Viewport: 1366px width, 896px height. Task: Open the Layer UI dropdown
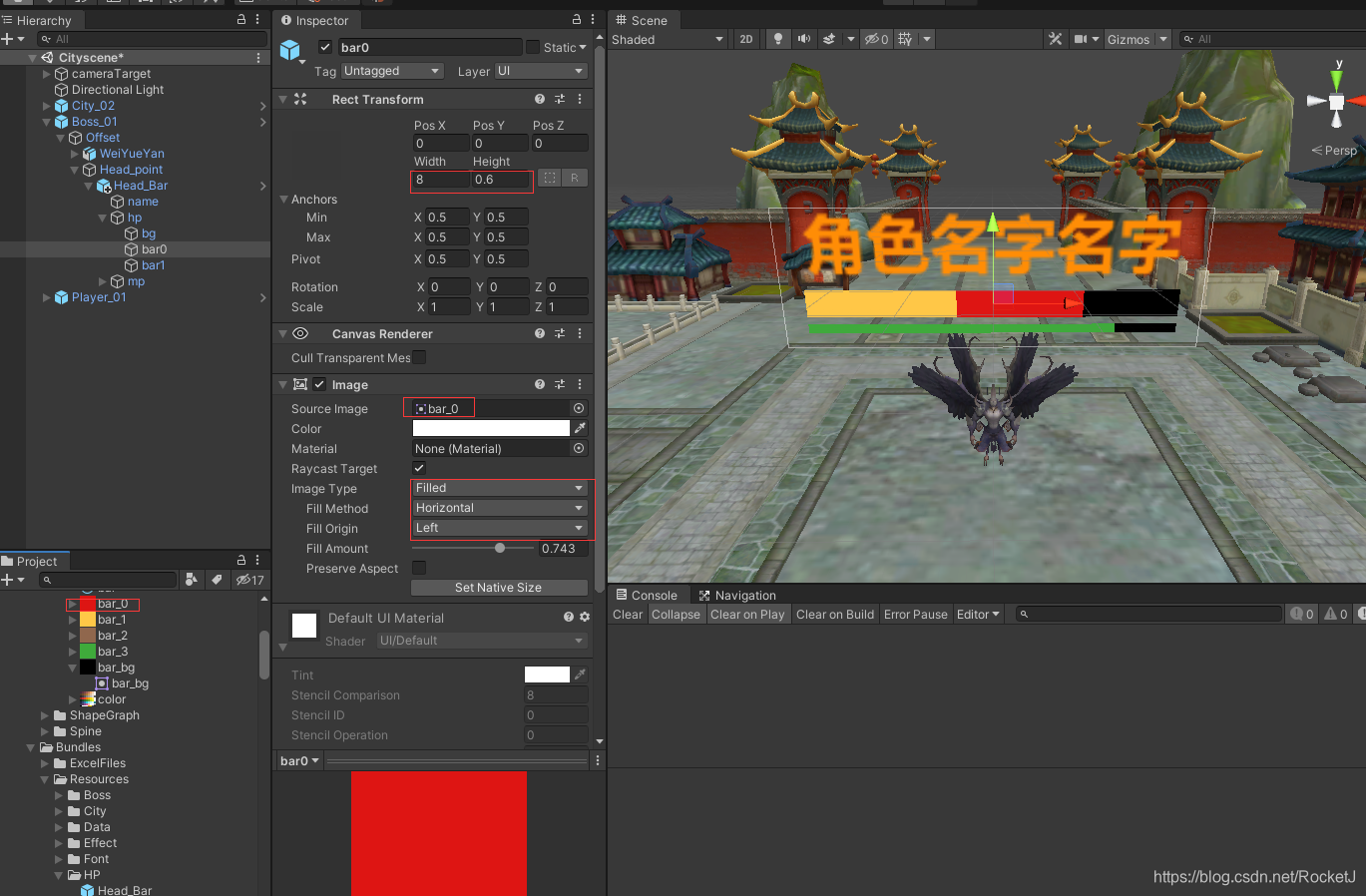[x=541, y=71]
